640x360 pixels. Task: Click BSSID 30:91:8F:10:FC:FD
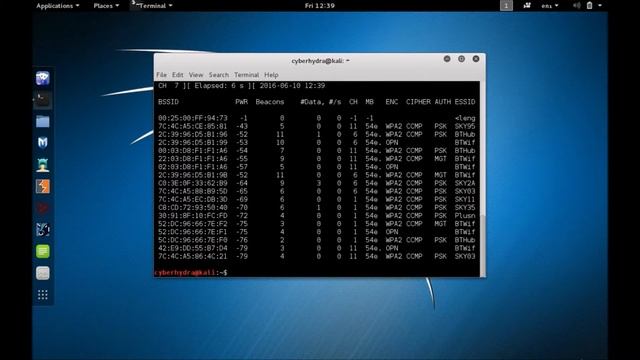pos(193,216)
